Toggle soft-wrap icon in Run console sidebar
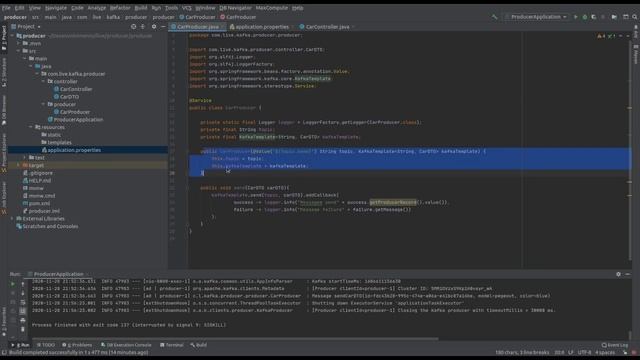 coord(23,302)
